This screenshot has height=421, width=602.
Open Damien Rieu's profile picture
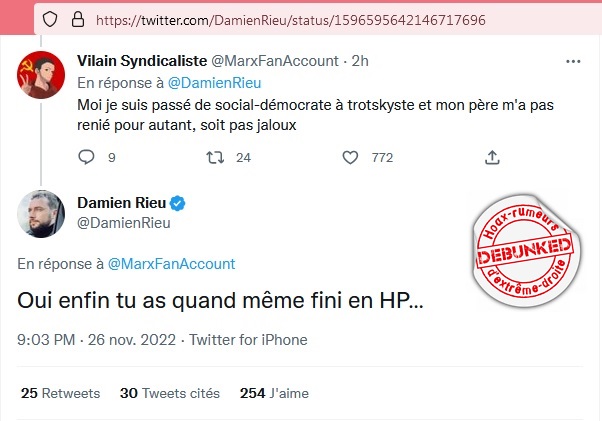click(x=37, y=213)
